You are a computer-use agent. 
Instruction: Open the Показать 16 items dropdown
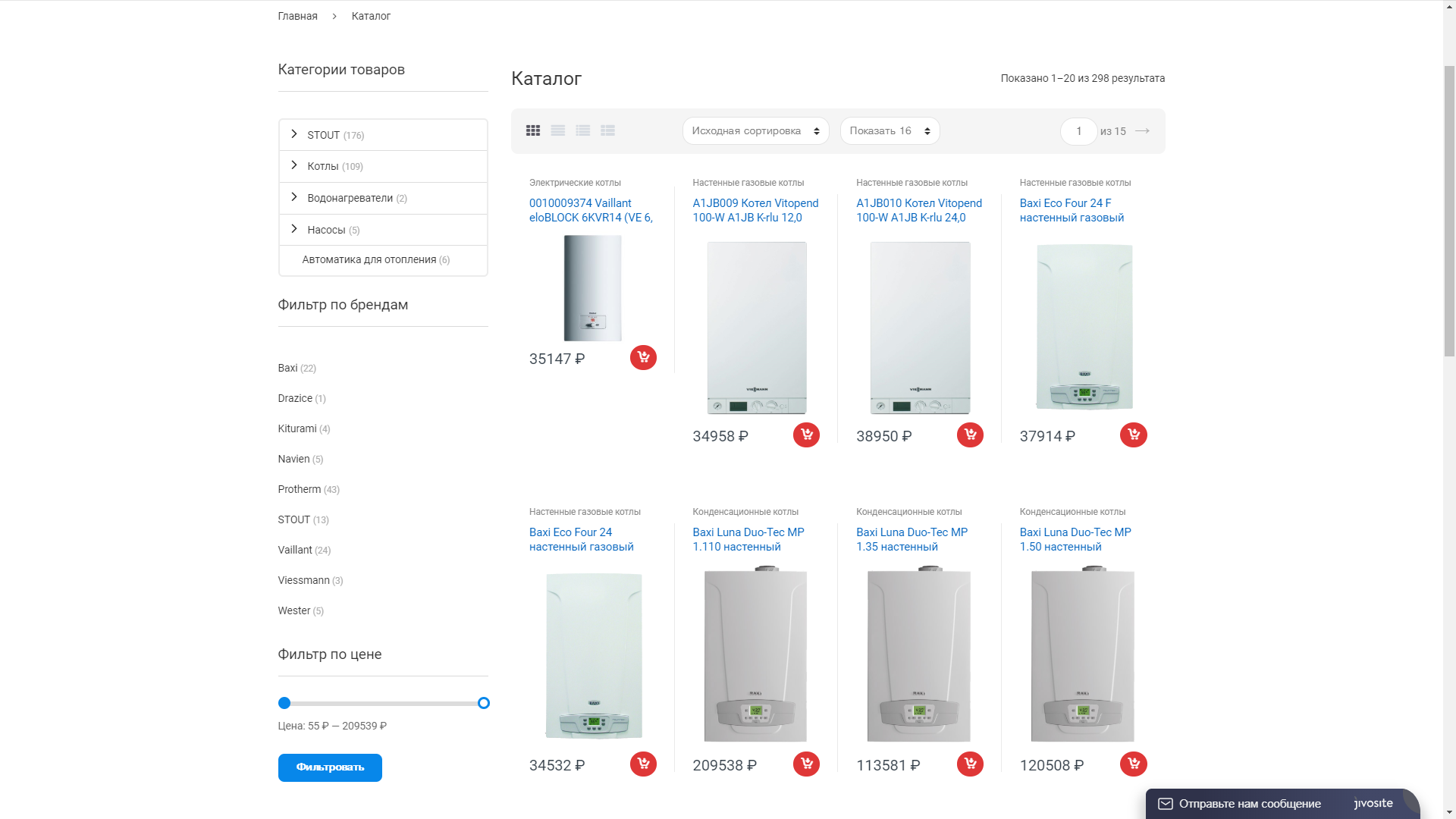(890, 131)
